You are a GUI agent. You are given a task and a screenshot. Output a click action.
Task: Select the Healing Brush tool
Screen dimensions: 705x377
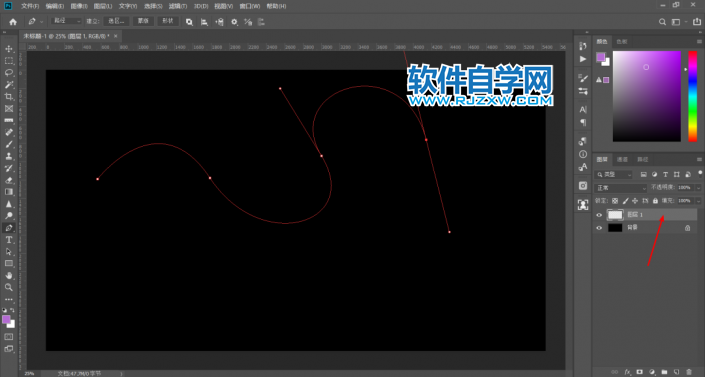pos(9,132)
